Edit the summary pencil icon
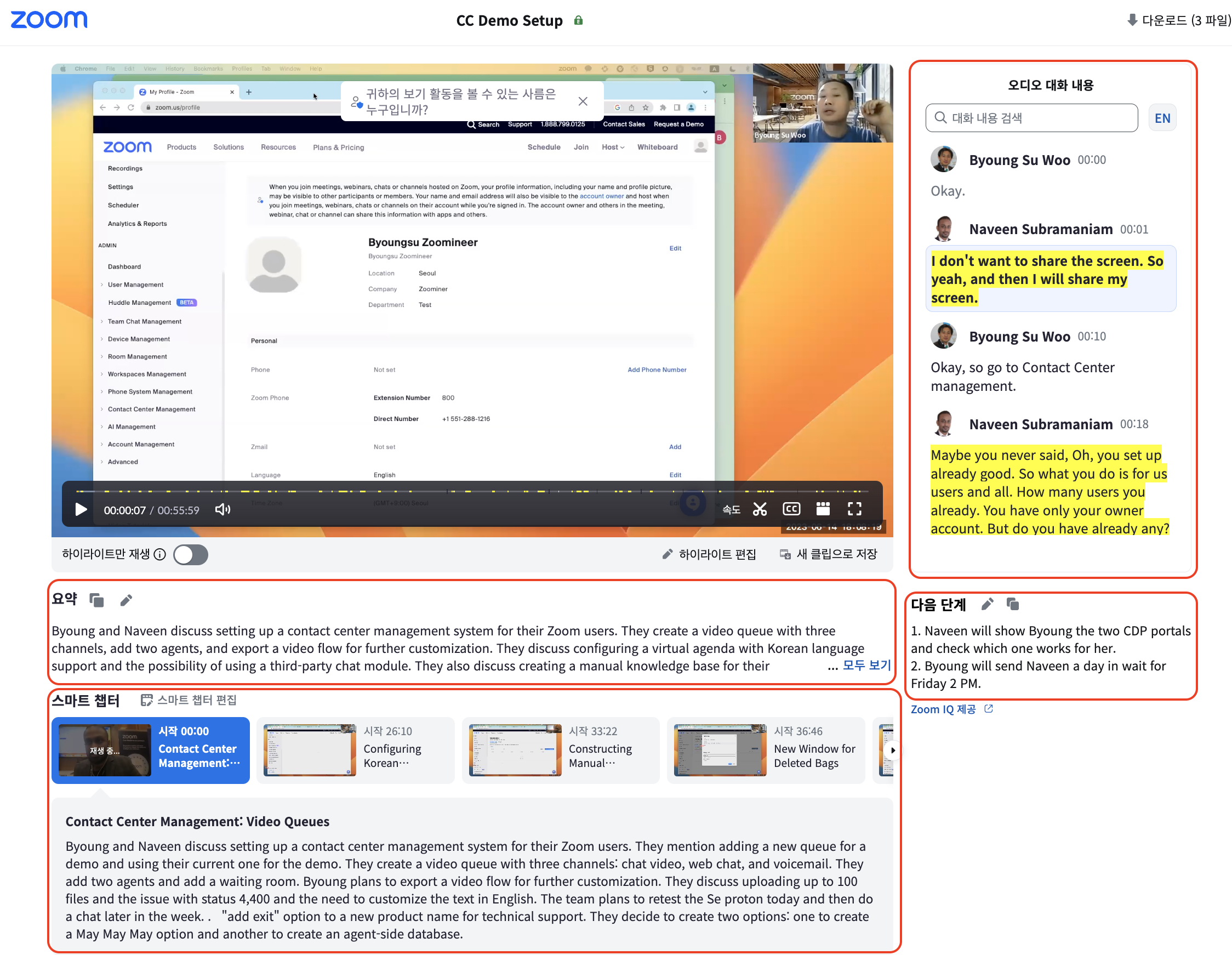1232x955 pixels. point(127,600)
